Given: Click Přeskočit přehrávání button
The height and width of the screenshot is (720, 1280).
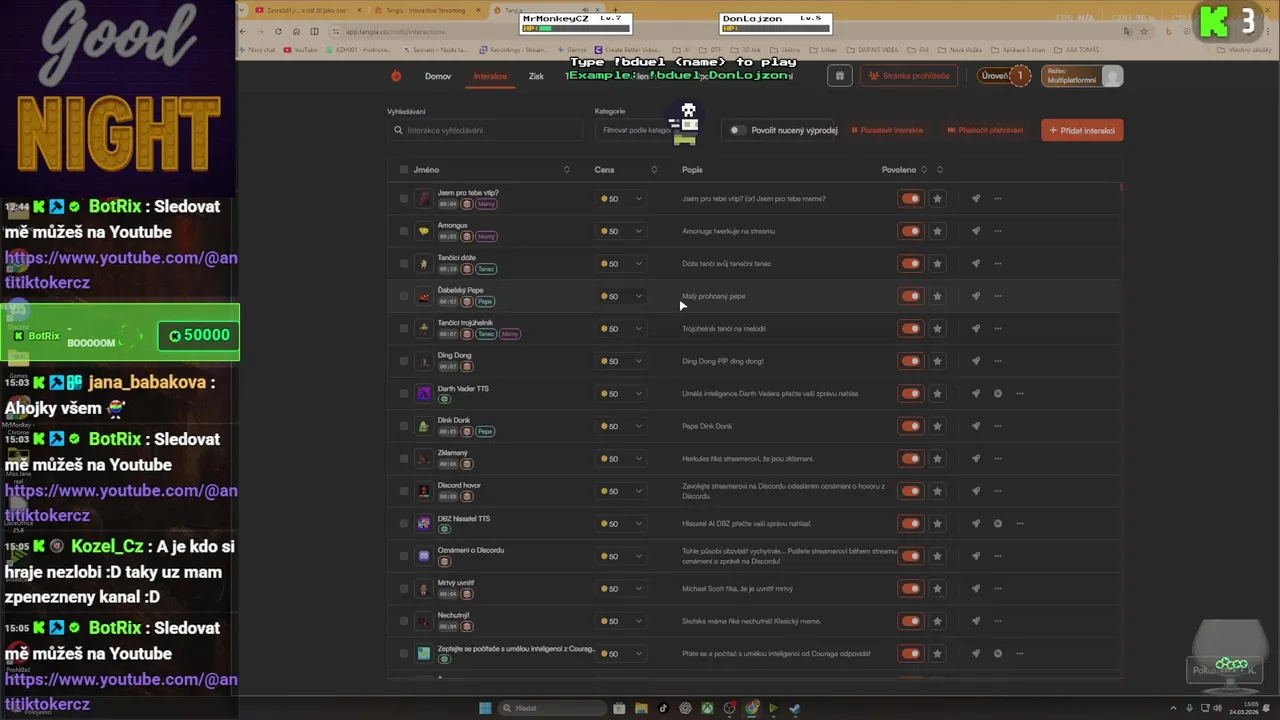Looking at the screenshot, I should coord(986,130).
